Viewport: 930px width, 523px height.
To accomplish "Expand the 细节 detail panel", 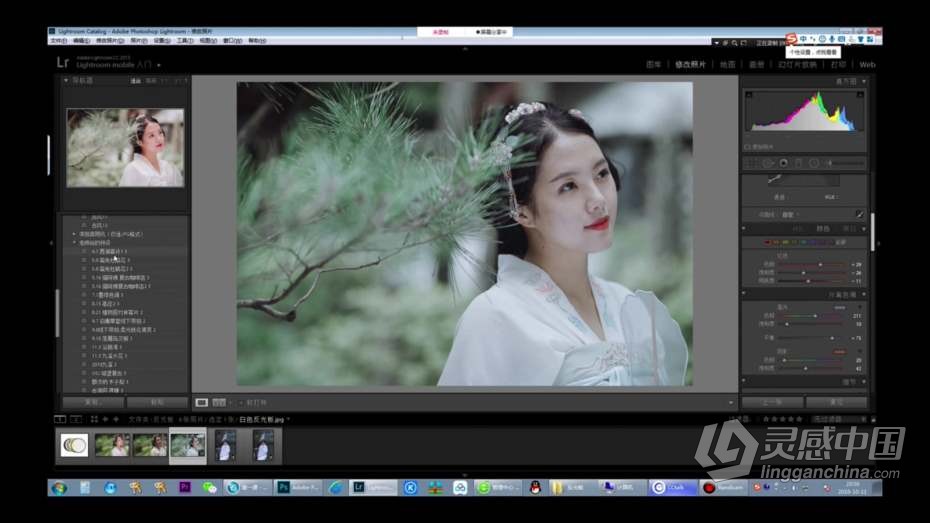I will pos(864,382).
